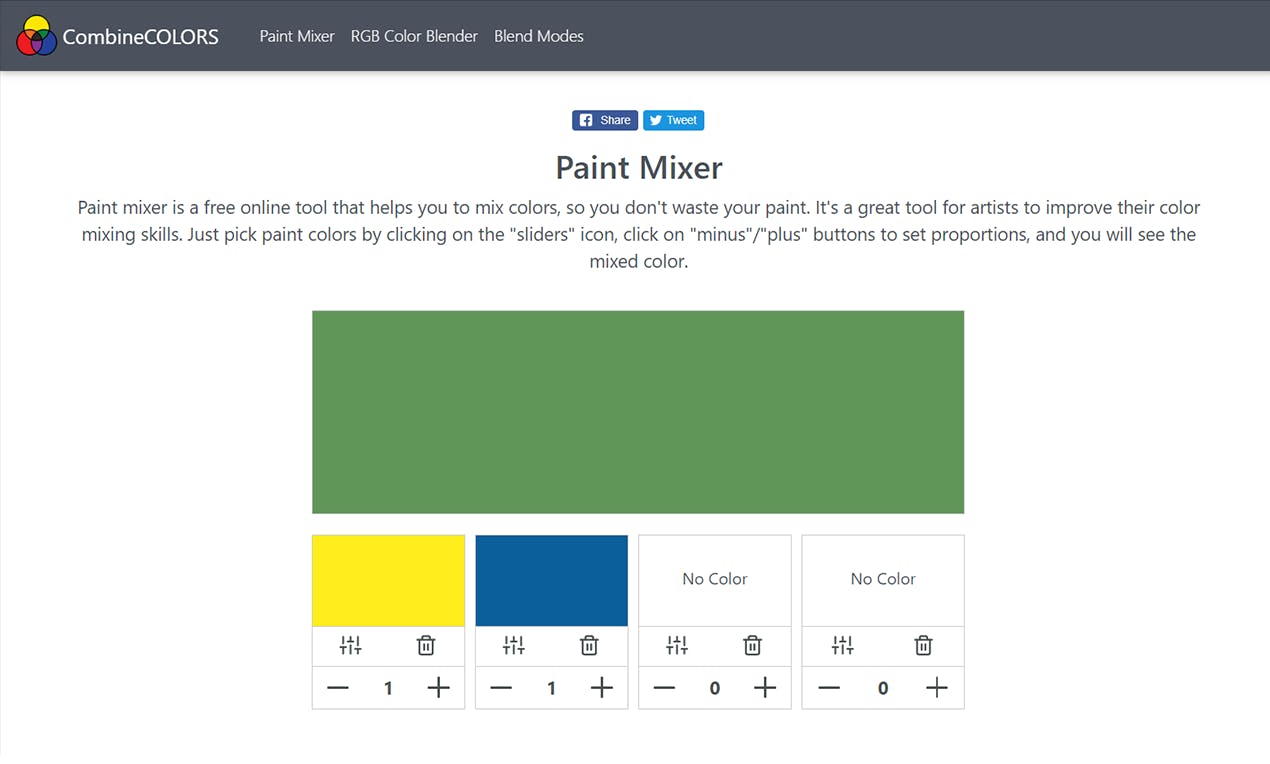
Task: Decrease yellow paint proportion with minus
Action: (338, 688)
